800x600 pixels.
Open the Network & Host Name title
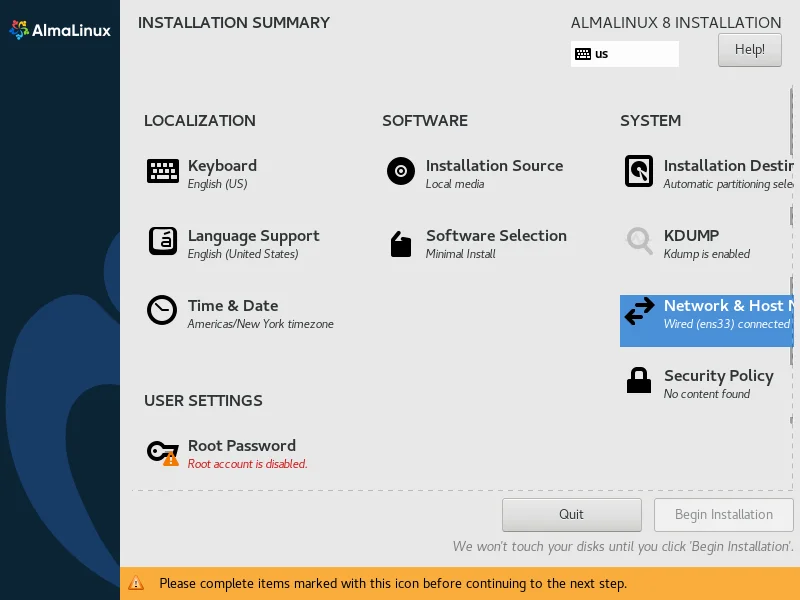(x=728, y=306)
